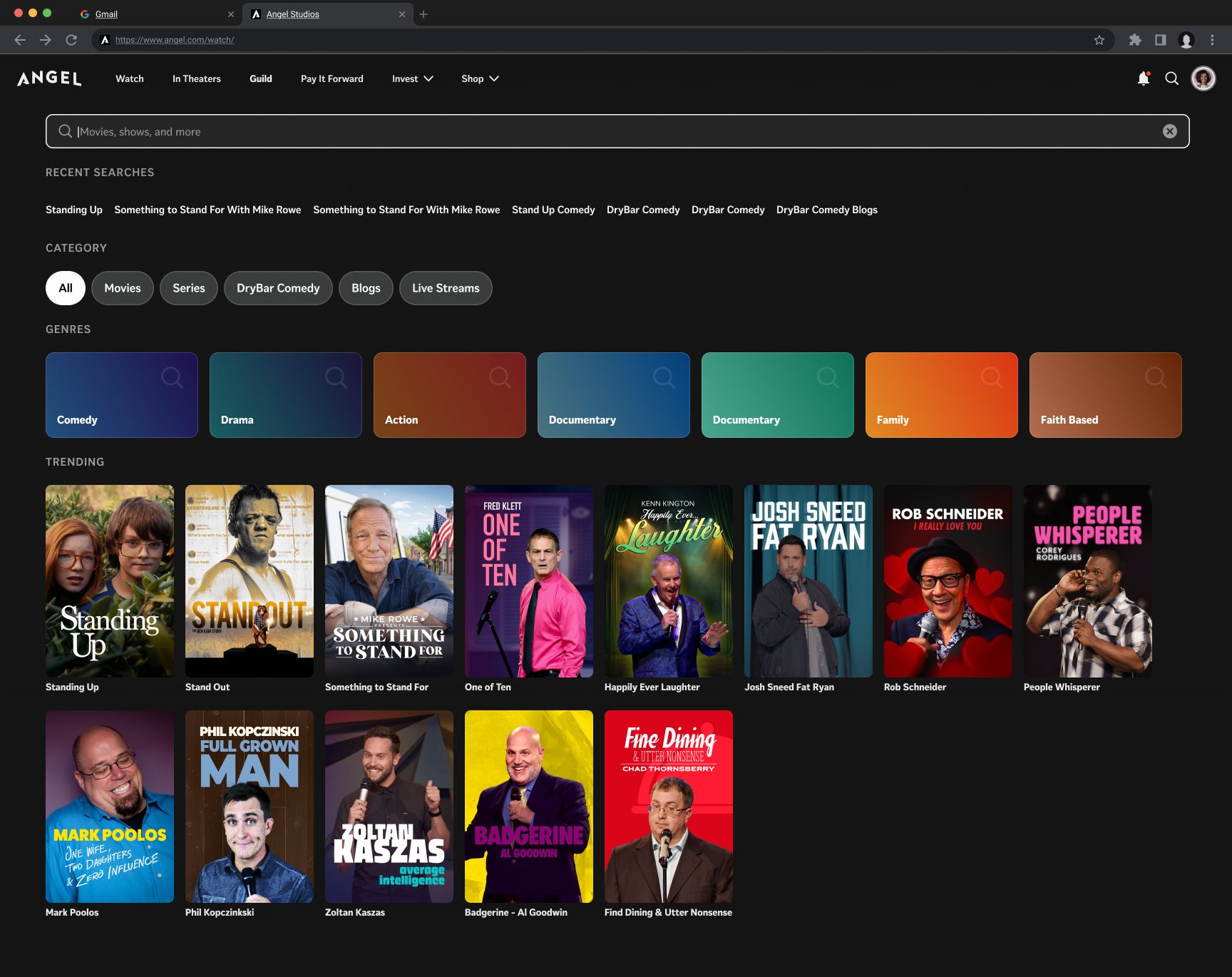1232x977 pixels.
Task: Filter by Series category
Action: (189, 288)
